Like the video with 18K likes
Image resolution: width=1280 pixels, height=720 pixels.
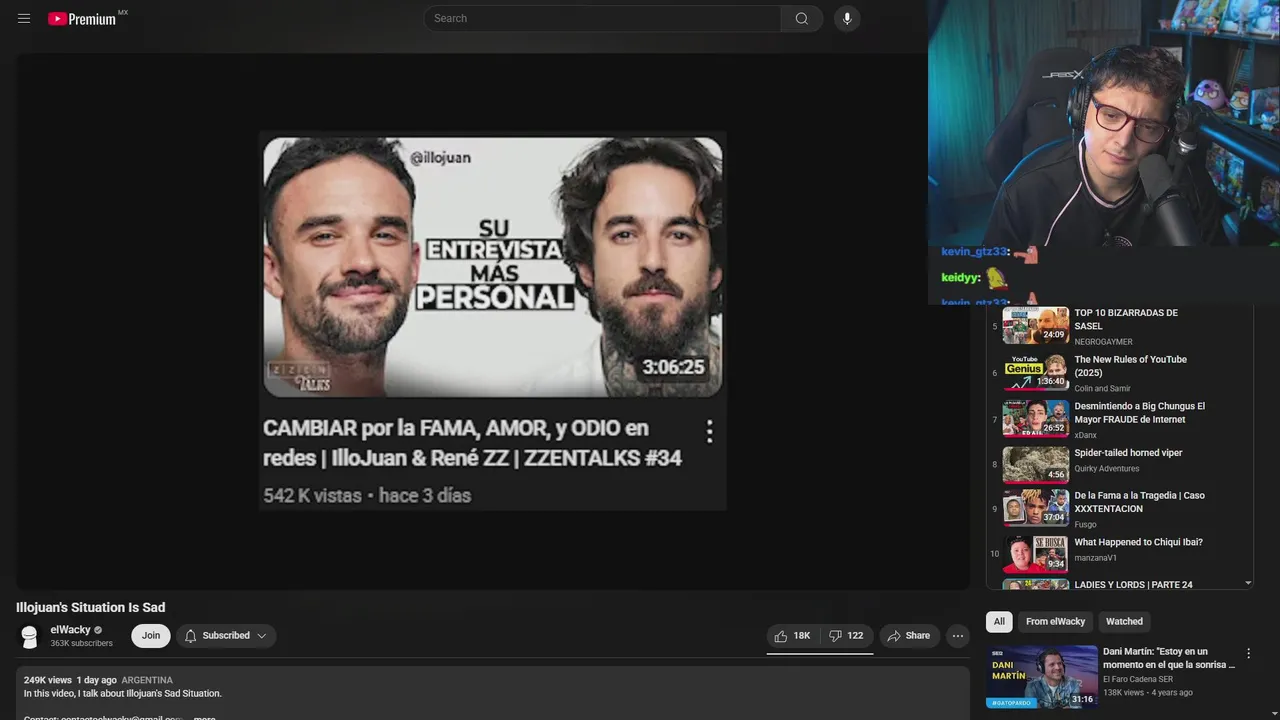pyautogui.click(x=792, y=636)
